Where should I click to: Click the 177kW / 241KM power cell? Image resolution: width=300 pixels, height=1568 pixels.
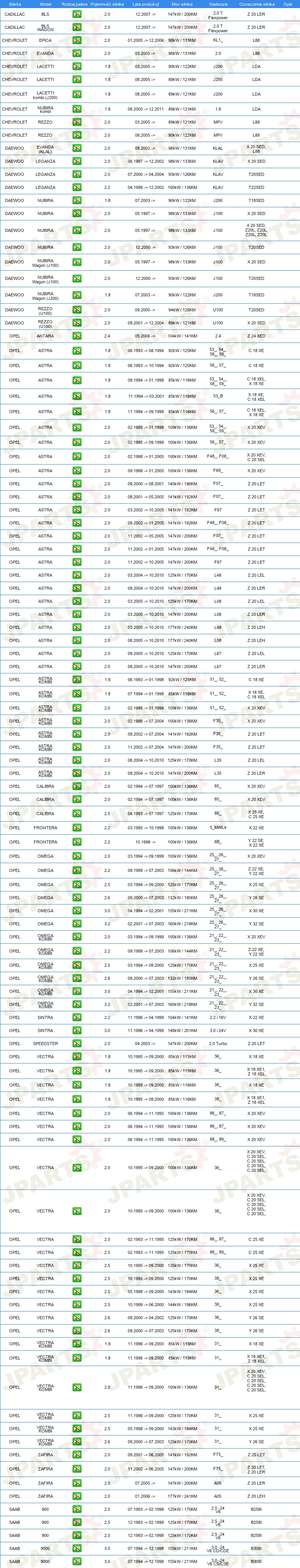pyautogui.click(x=182, y=1496)
